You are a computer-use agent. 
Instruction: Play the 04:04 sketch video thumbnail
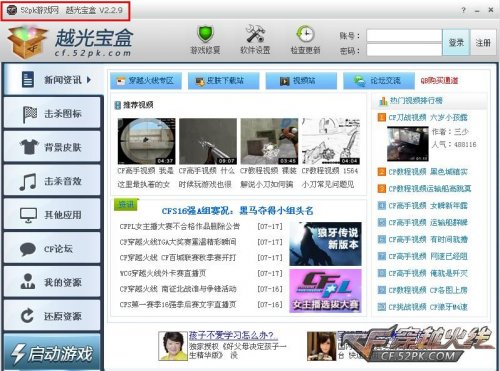[331, 141]
